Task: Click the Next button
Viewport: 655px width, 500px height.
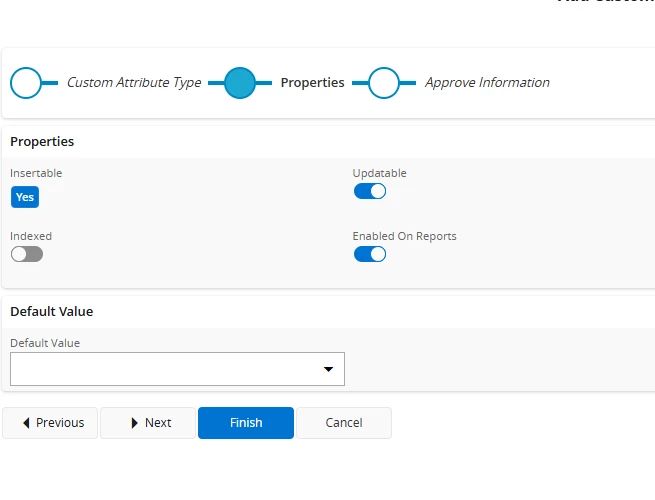Action: 148,423
